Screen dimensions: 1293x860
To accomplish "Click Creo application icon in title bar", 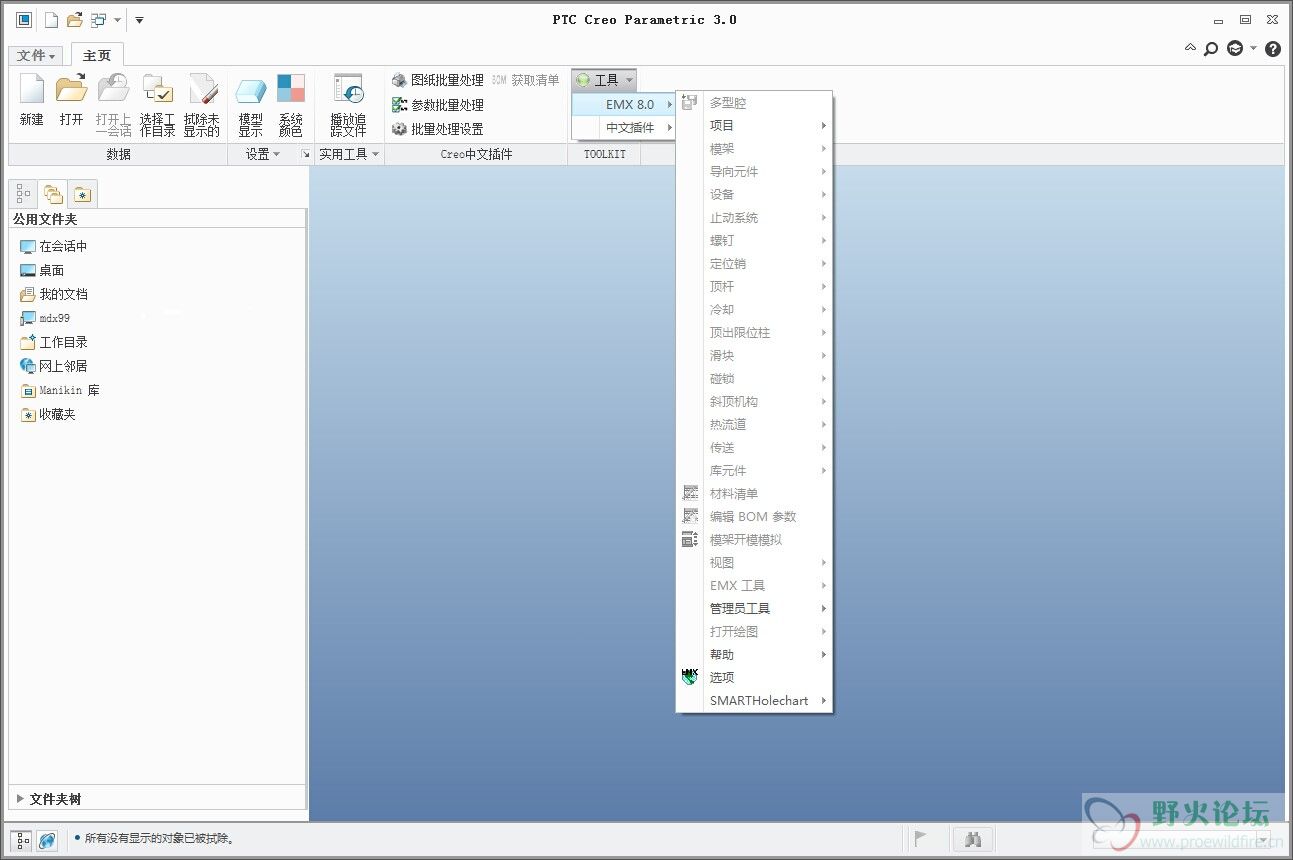I will coord(24,20).
